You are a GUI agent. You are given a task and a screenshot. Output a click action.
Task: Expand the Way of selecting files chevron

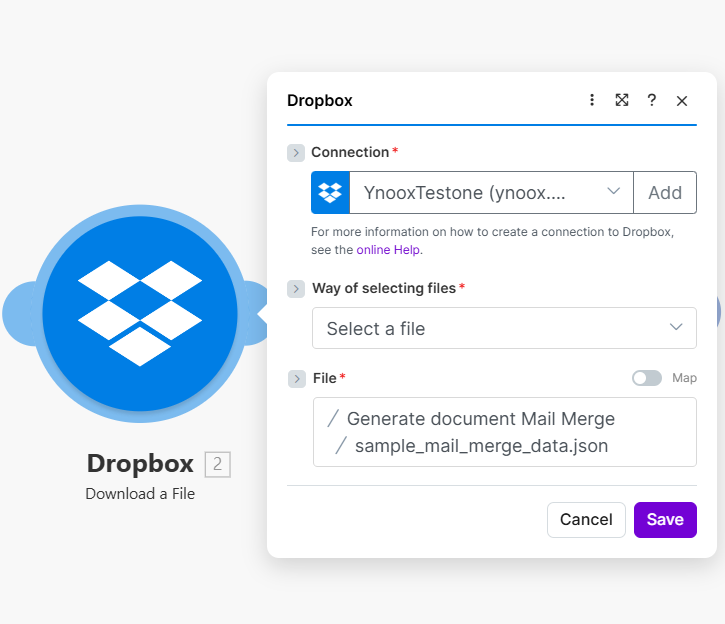296,289
